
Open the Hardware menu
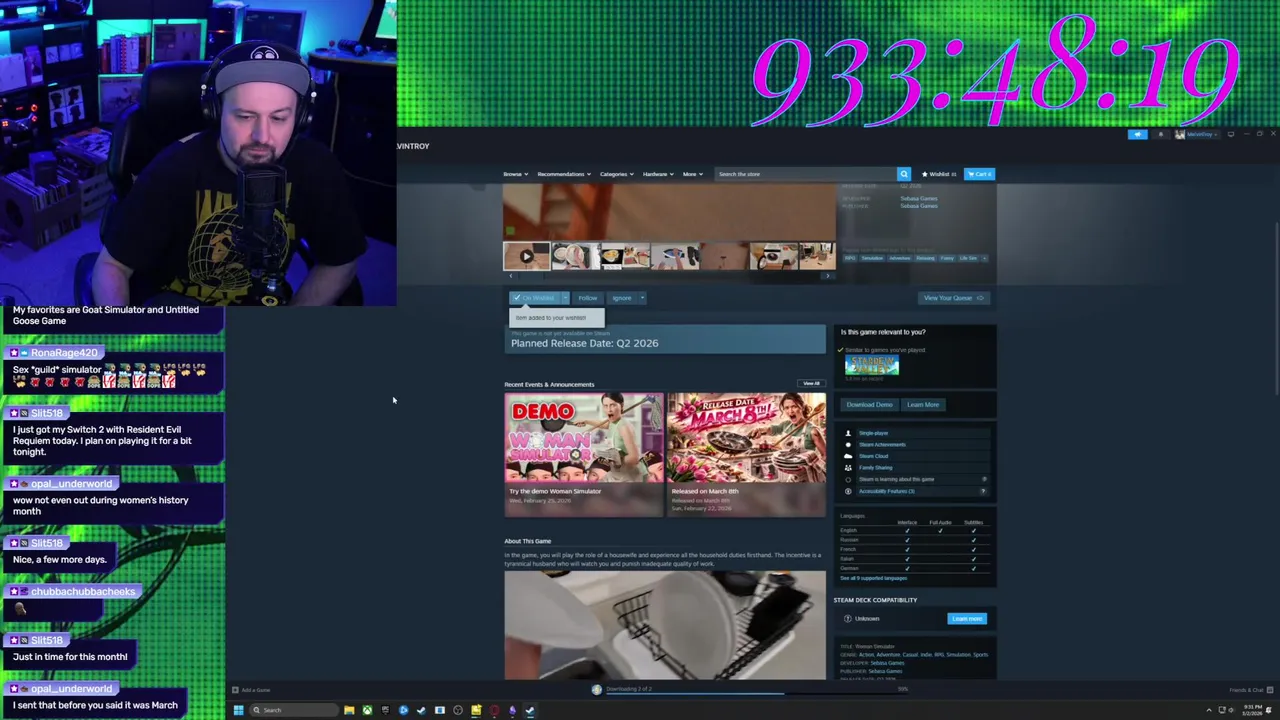coord(658,174)
